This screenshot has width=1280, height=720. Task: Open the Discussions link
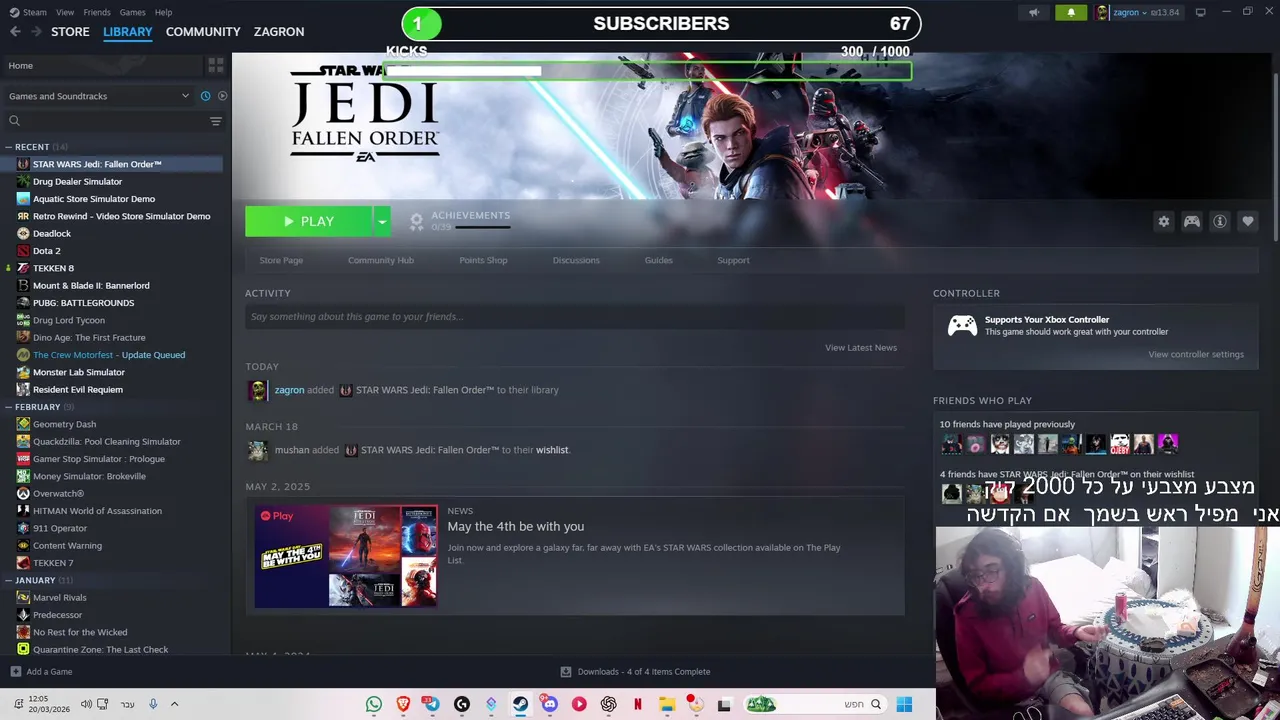(x=576, y=261)
